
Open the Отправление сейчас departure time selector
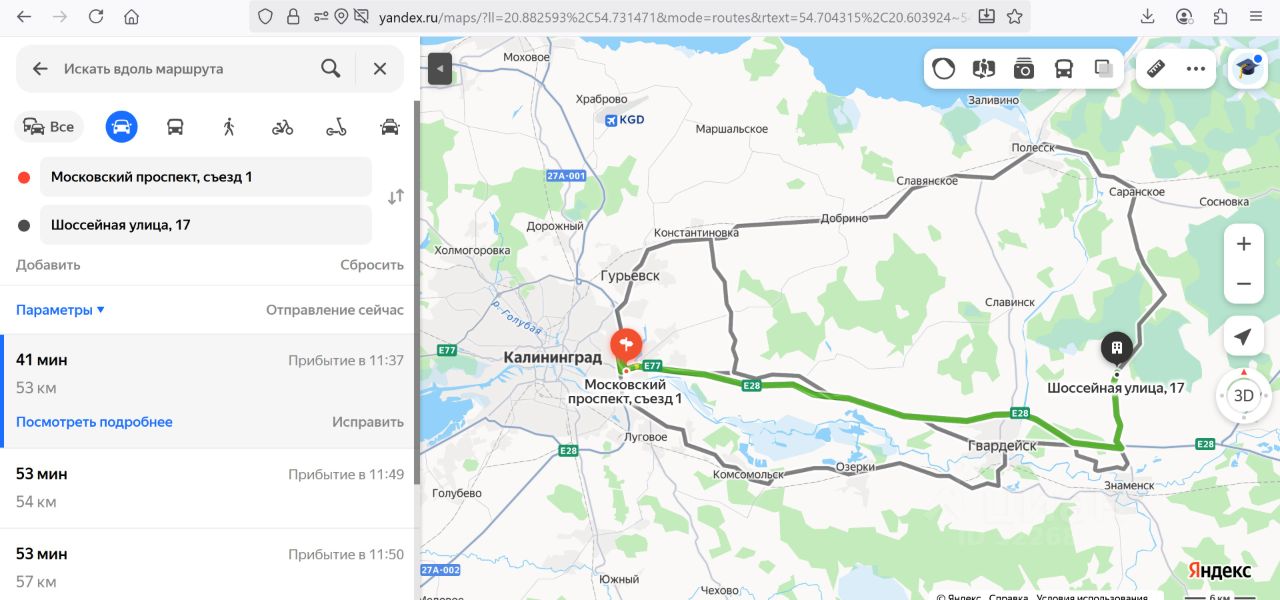coord(335,310)
